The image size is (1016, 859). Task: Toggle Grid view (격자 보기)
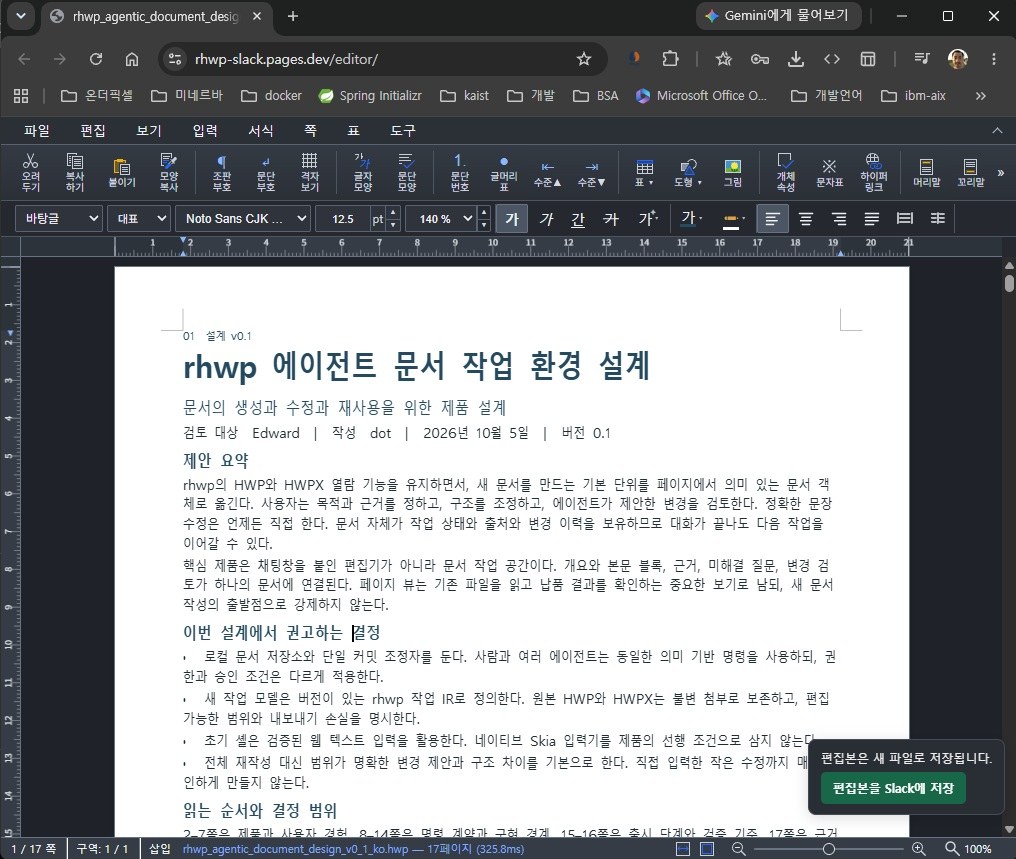tap(310, 172)
